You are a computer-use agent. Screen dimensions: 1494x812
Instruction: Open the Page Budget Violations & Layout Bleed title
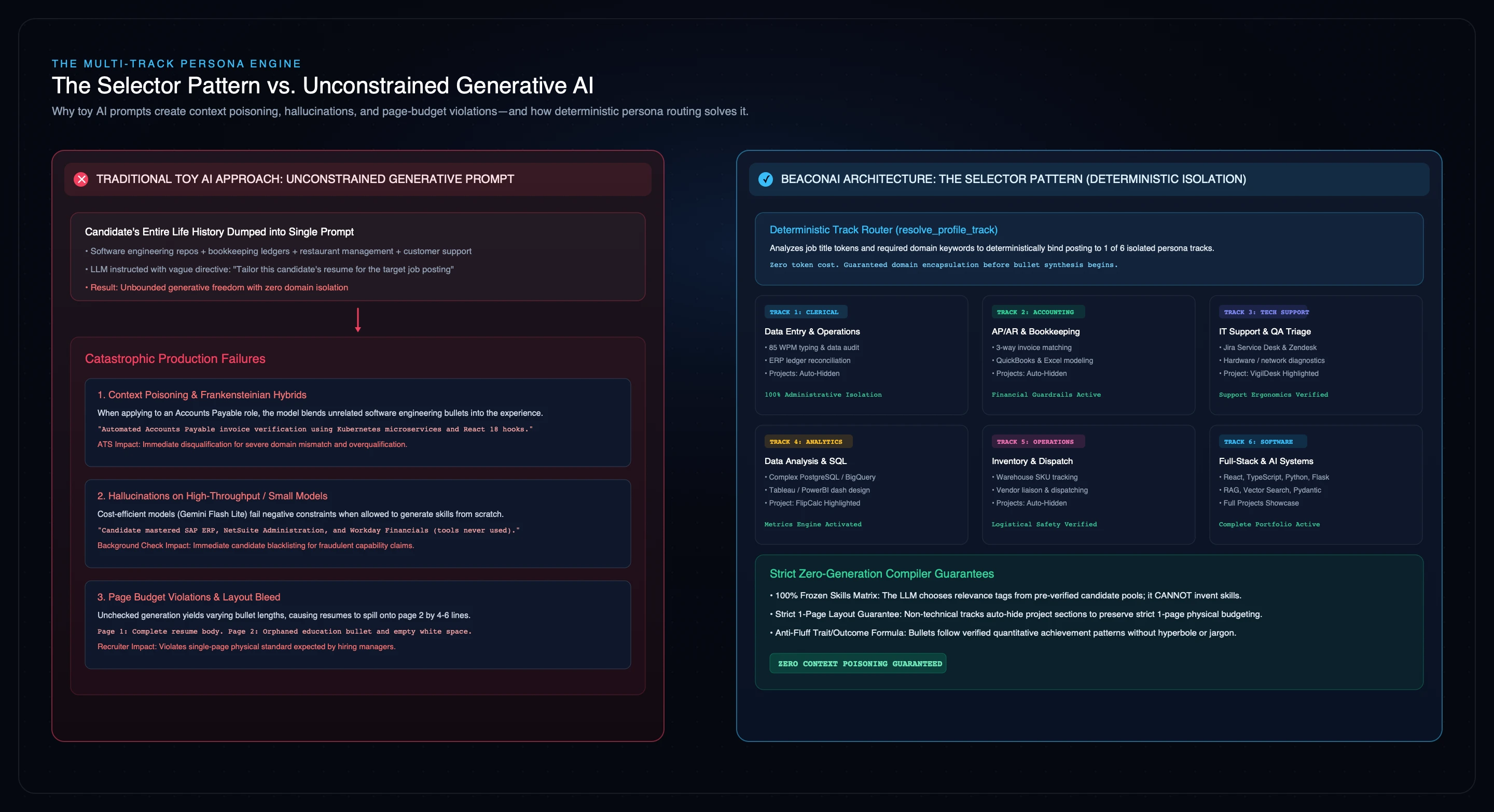click(x=188, y=597)
